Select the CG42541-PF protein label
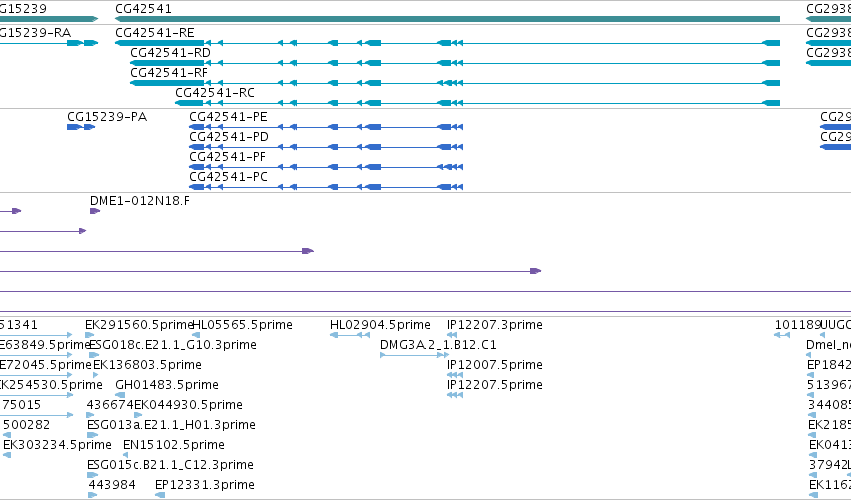851x500 pixels. [x=227, y=157]
